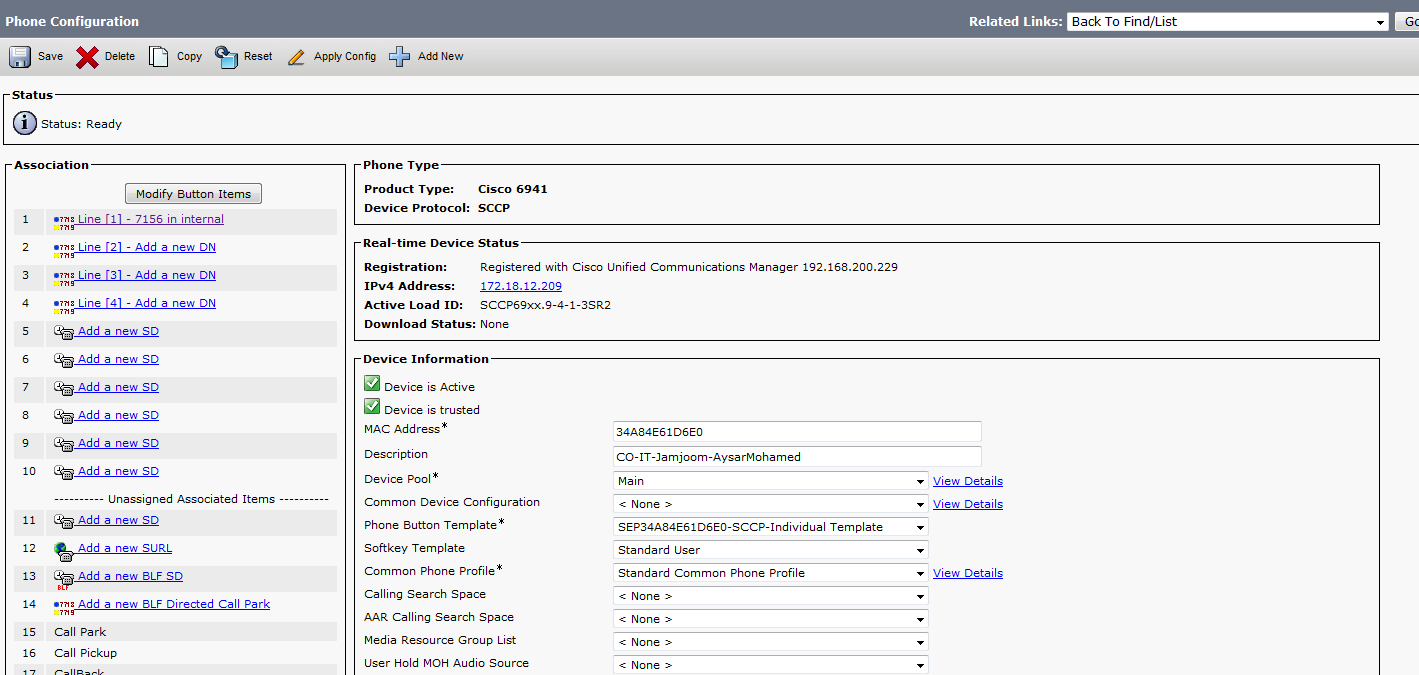1419x675 pixels.
Task: Click the red X Delete icon
Action: [88, 57]
